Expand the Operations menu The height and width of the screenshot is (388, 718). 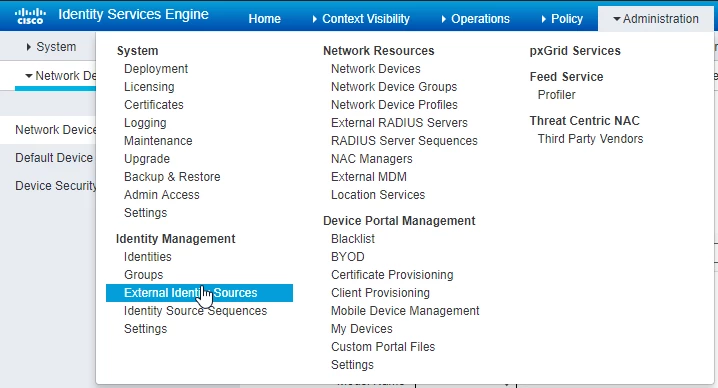pyautogui.click(x=475, y=19)
